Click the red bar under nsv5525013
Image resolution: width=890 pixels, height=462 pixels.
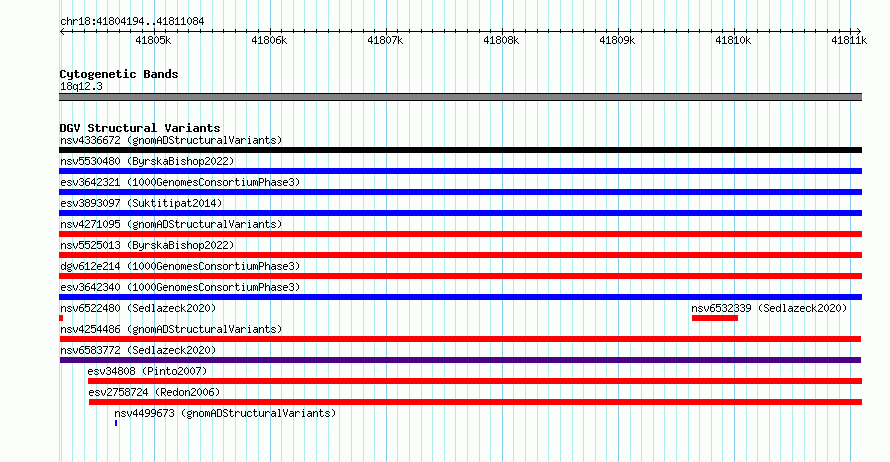(460, 255)
